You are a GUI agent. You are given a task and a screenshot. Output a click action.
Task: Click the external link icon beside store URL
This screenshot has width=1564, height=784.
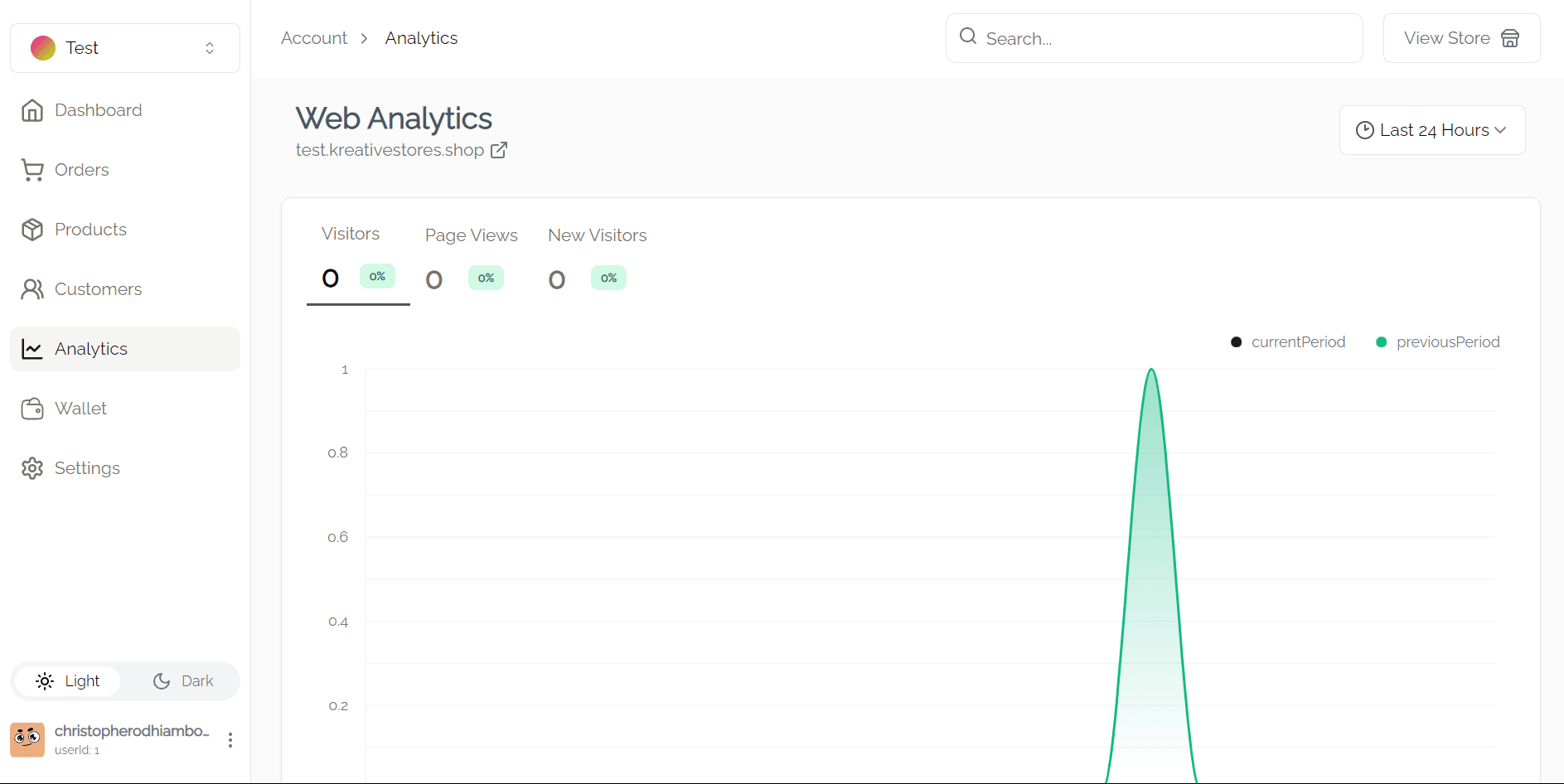[x=499, y=150]
